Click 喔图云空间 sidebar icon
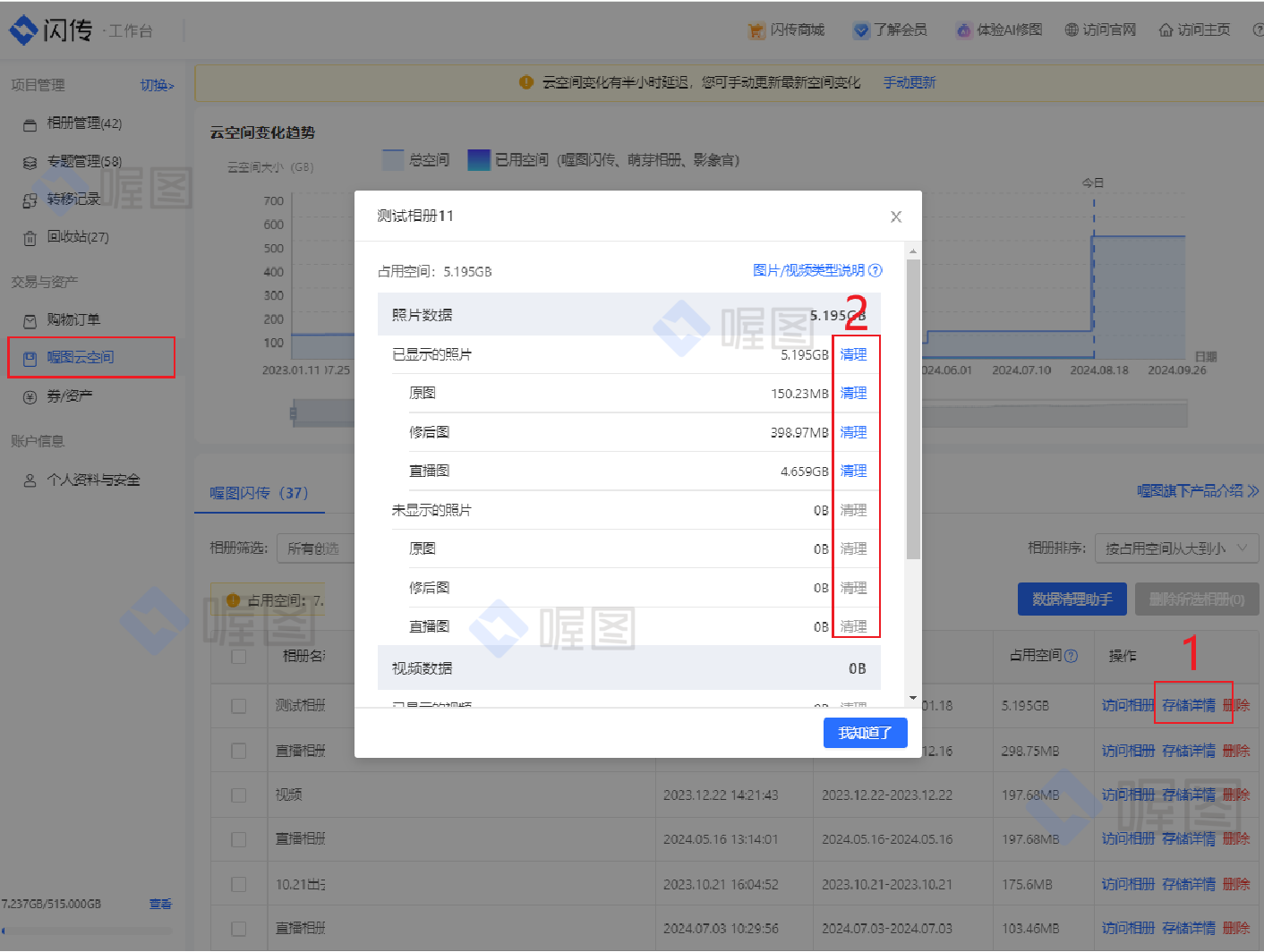 [x=30, y=358]
